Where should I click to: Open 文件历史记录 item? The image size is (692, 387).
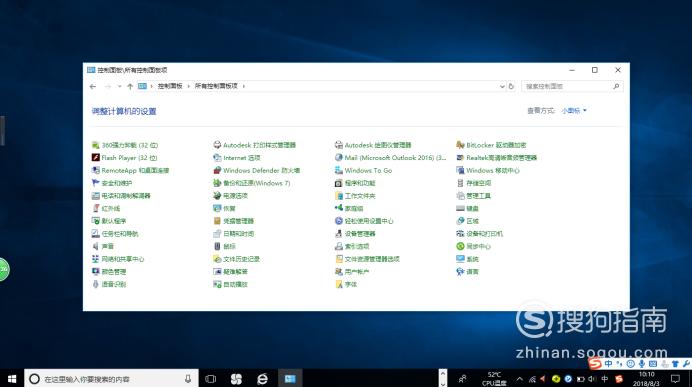[237, 259]
